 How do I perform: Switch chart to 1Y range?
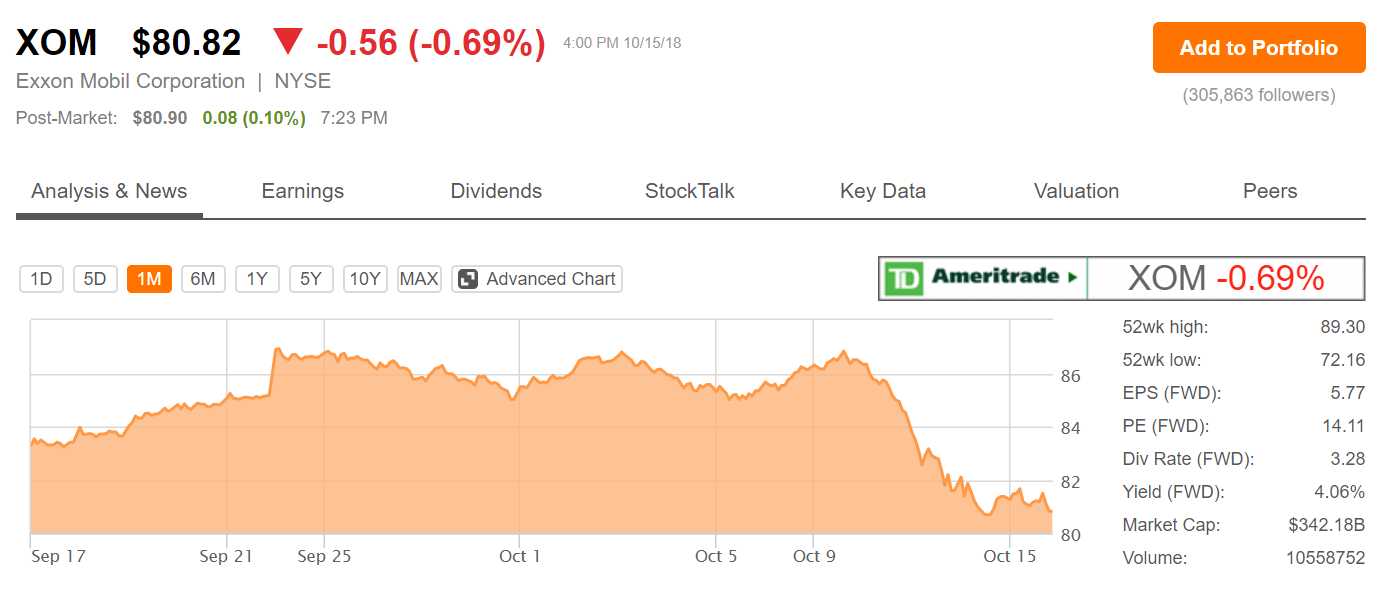point(257,279)
